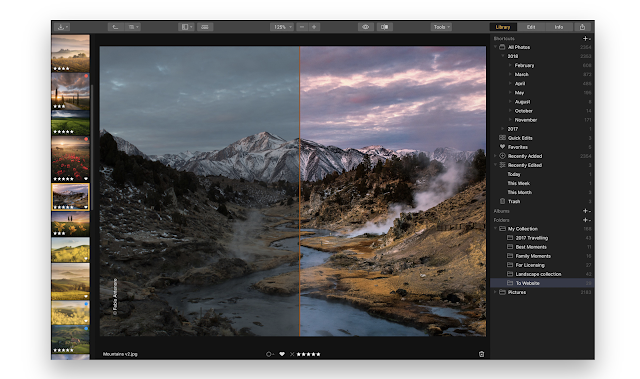Click the filmstrip vertical scrollbar
This screenshot has height=379, width=640.
coord(91,147)
